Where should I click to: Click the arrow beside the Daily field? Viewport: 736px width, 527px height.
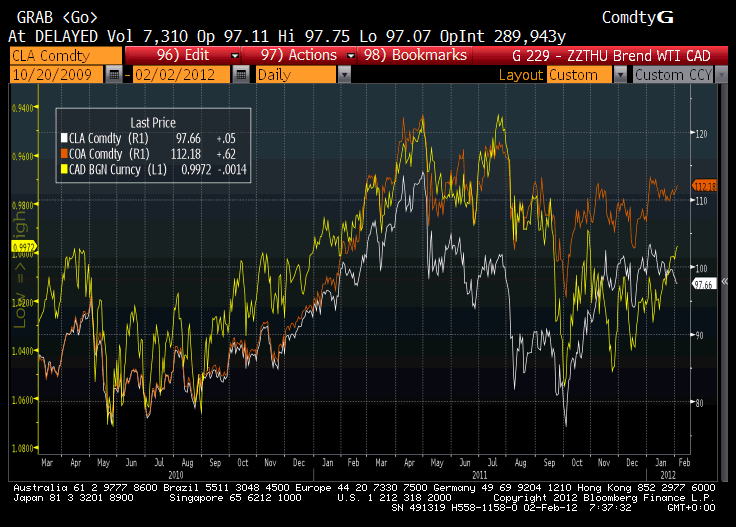coord(344,75)
